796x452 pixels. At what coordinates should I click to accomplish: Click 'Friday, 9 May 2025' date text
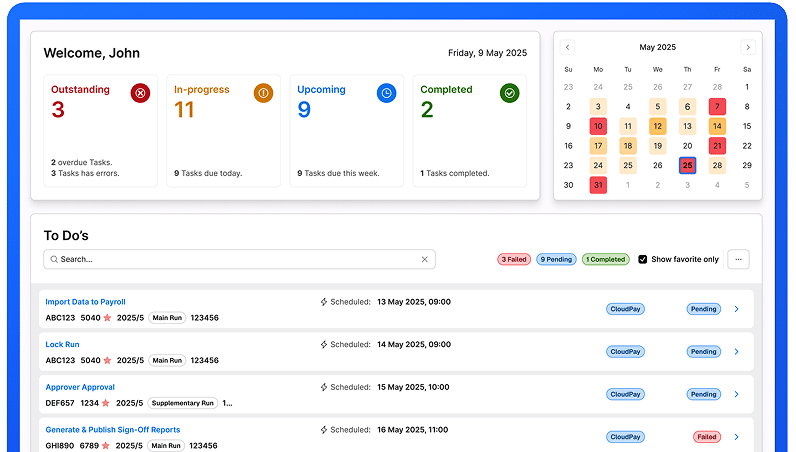[x=487, y=53]
